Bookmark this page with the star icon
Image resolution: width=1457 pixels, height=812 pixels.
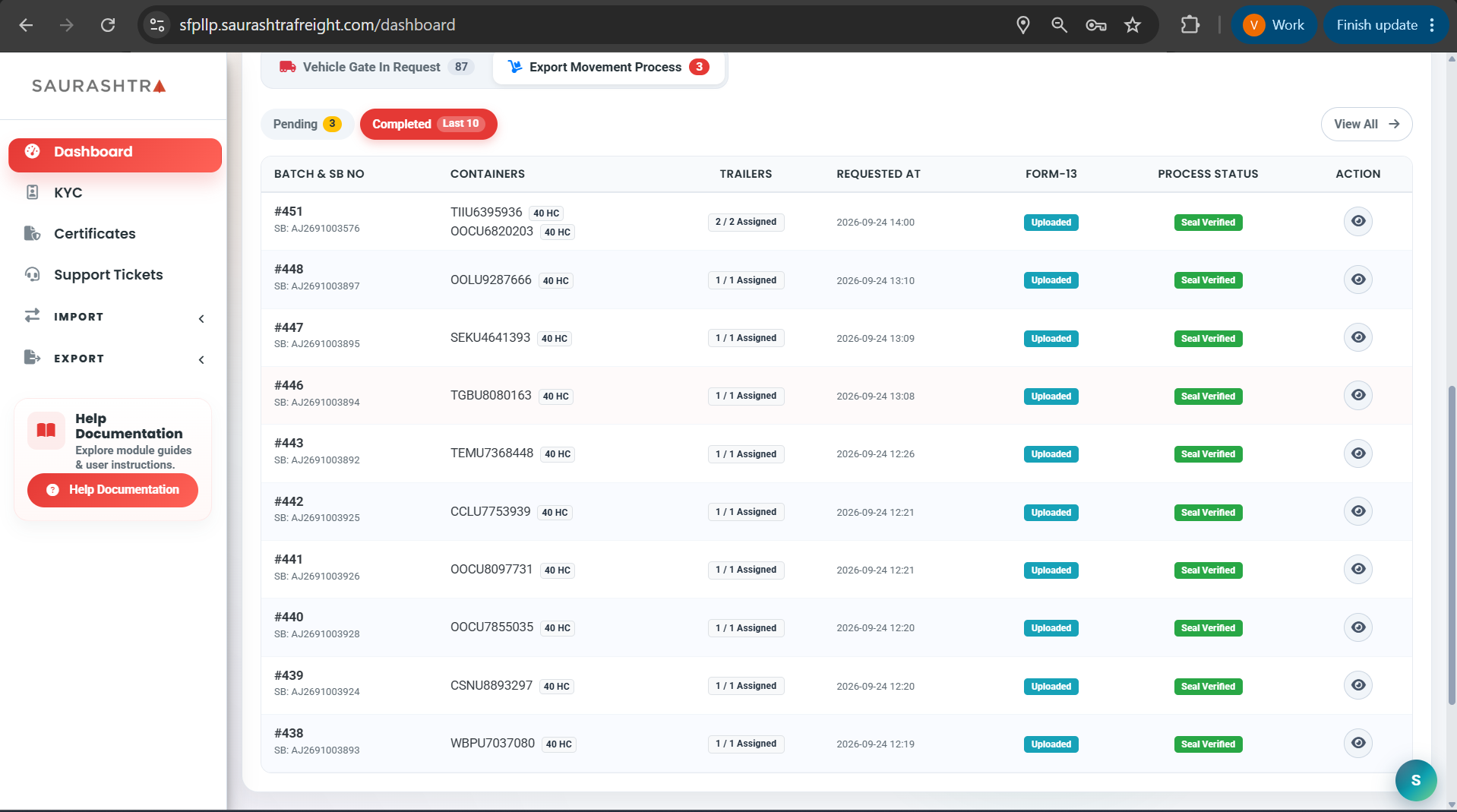1133,25
